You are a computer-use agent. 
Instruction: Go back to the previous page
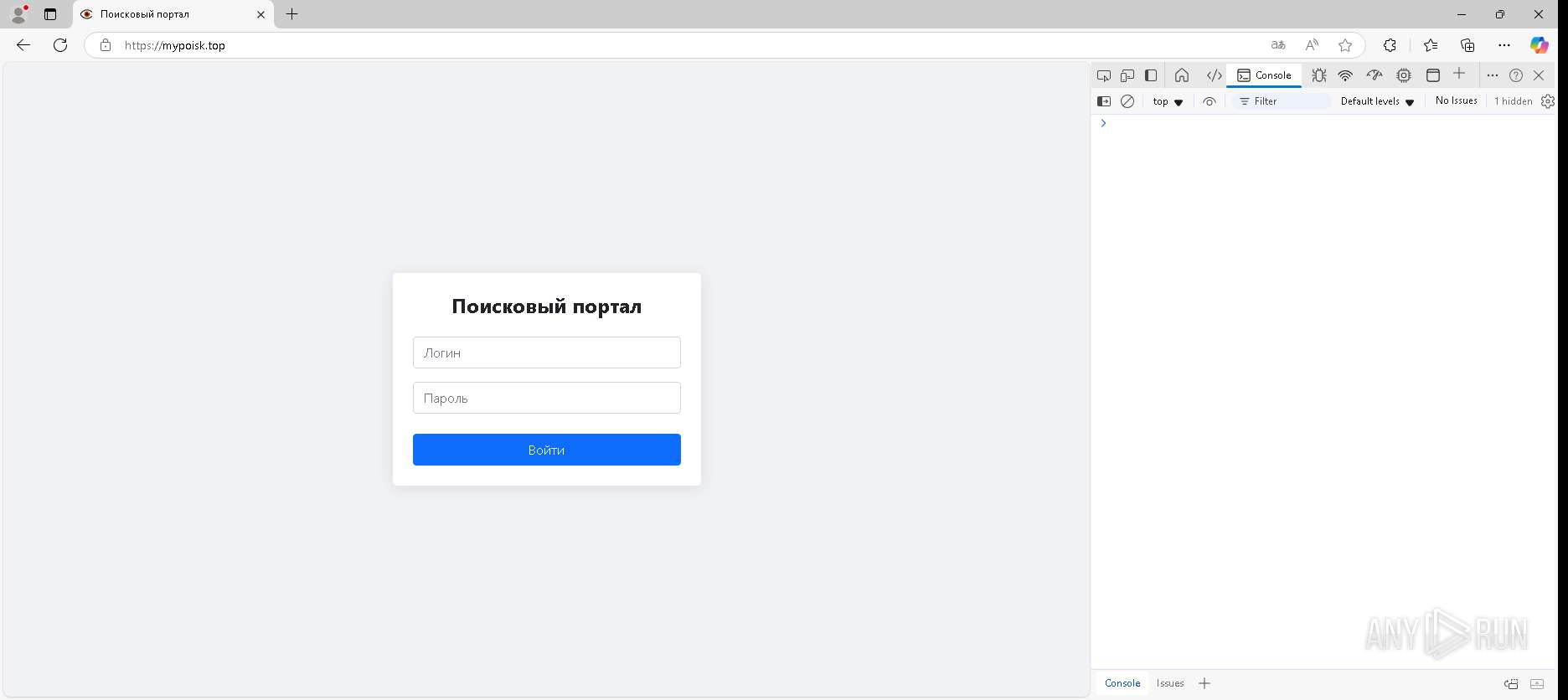[x=23, y=45]
